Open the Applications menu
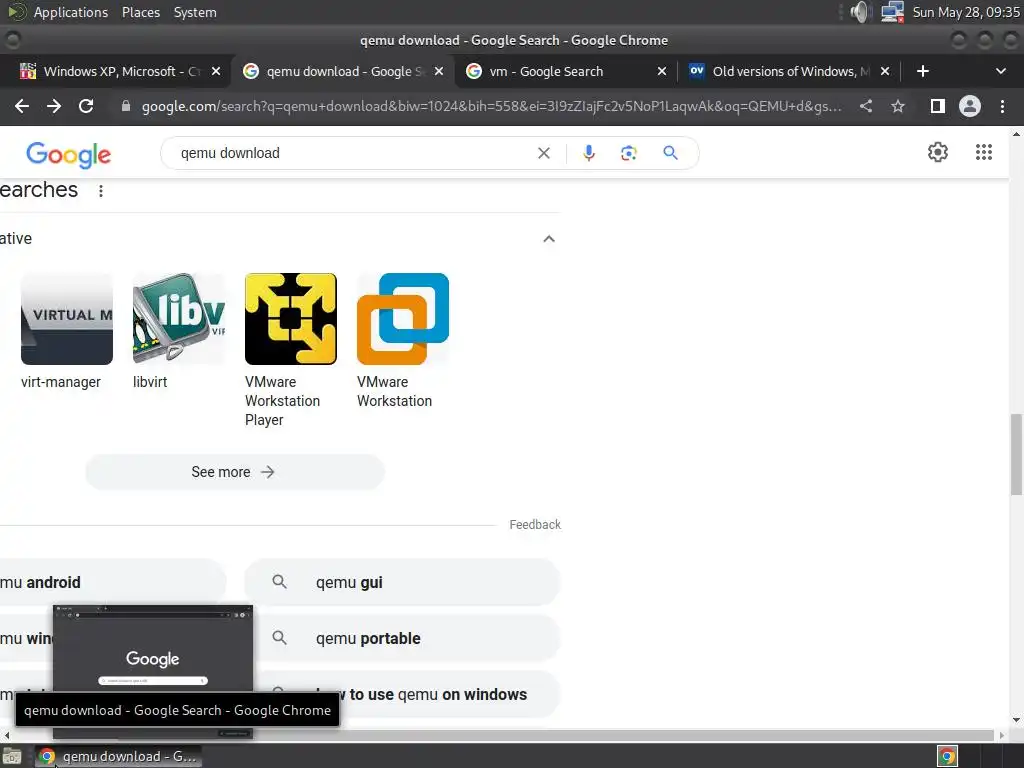This screenshot has height=768, width=1024. [x=71, y=12]
